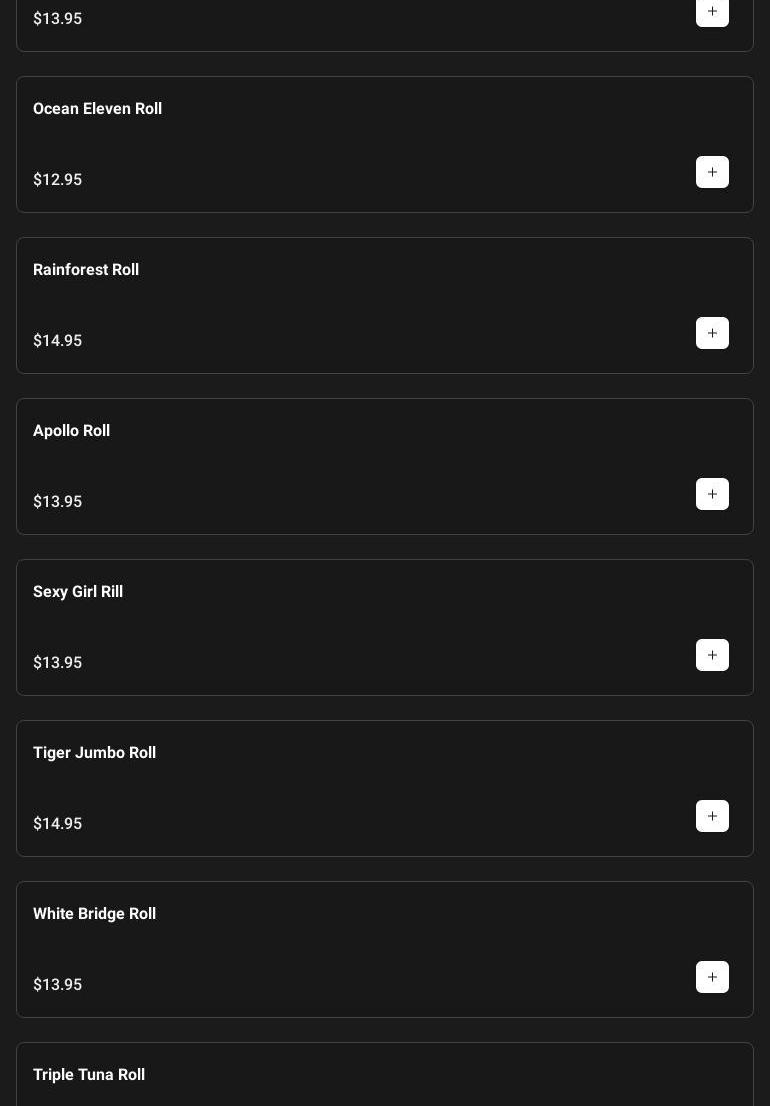Click the $13.95 price under Apollo Roll
Screen dimensions: 770x1106
point(58,502)
